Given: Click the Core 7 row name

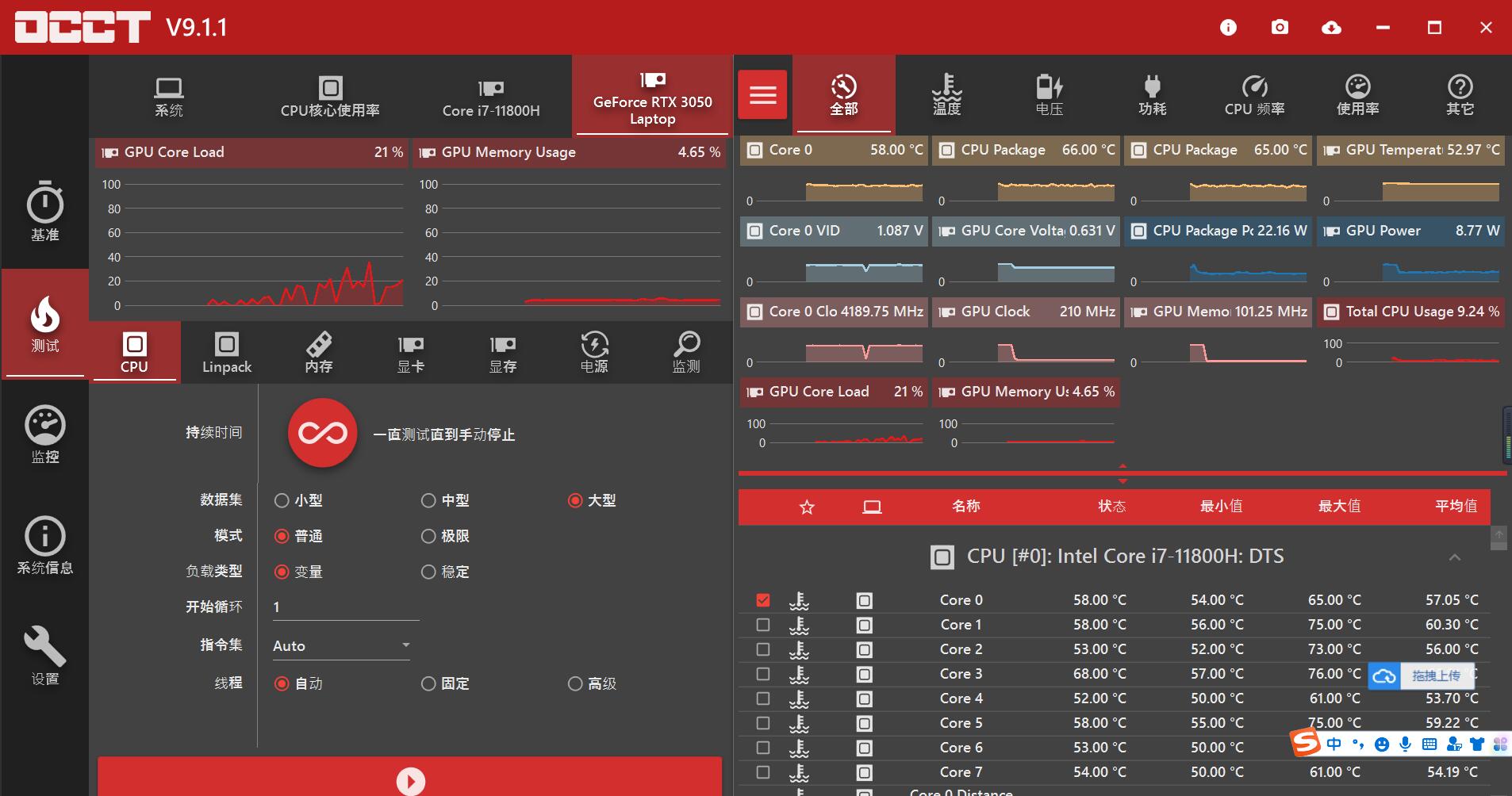Looking at the screenshot, I should pos(961,772).
